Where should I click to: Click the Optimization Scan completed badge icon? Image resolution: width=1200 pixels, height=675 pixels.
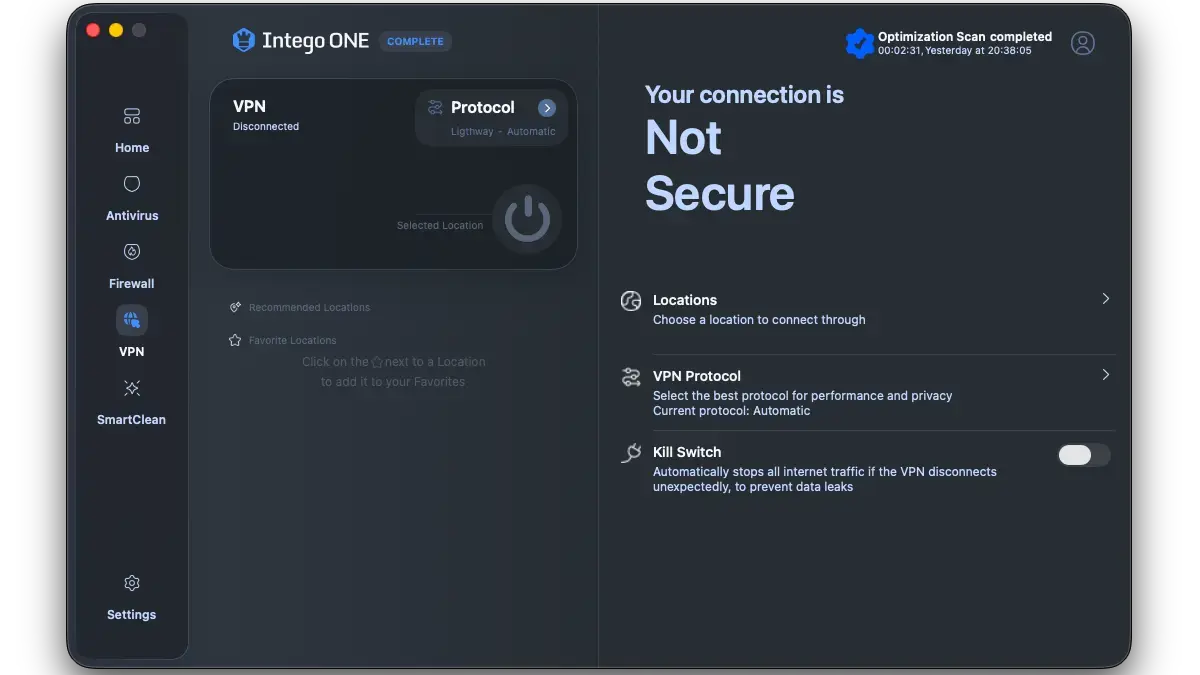pos(860,43)
